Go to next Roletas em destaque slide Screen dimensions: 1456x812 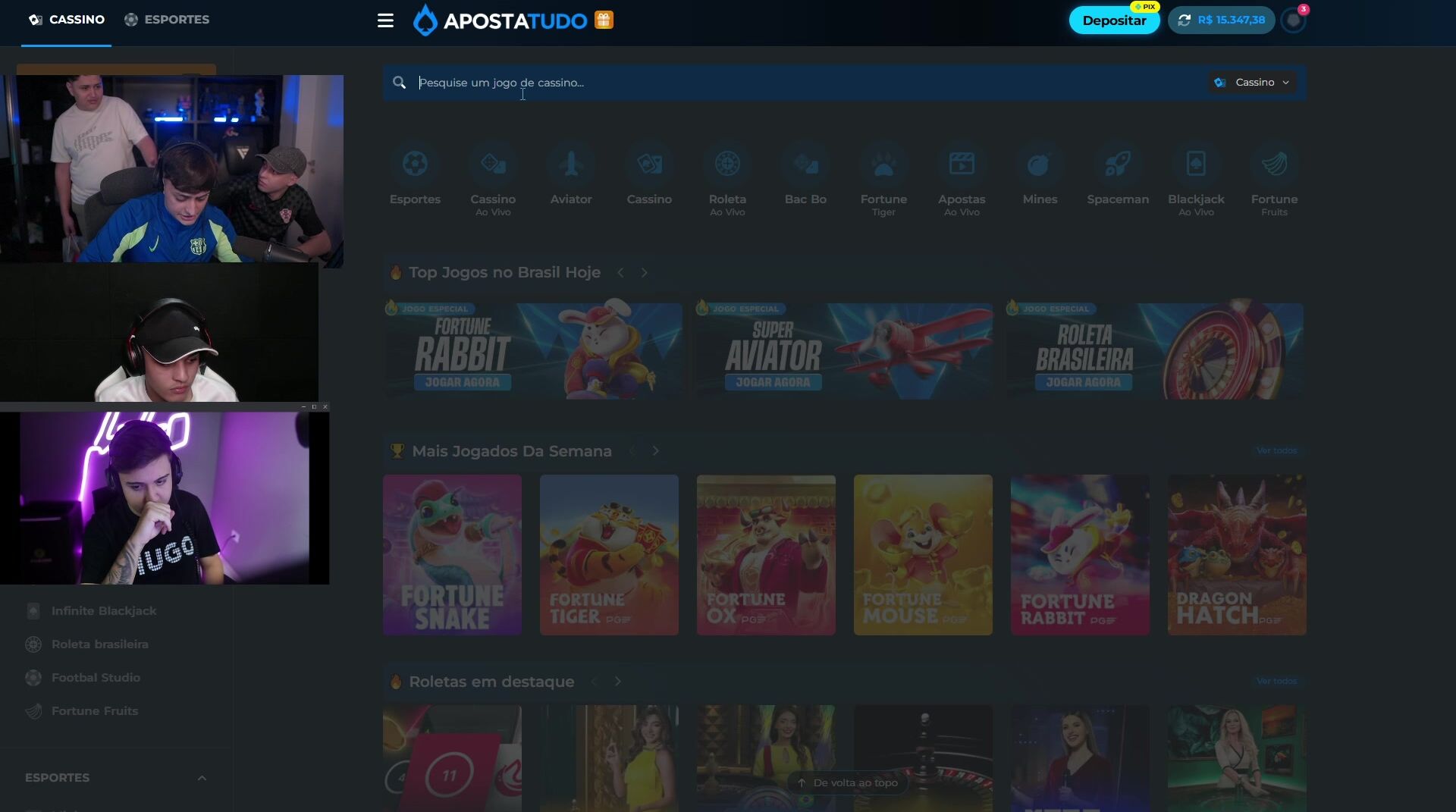(x=617, y=682)
